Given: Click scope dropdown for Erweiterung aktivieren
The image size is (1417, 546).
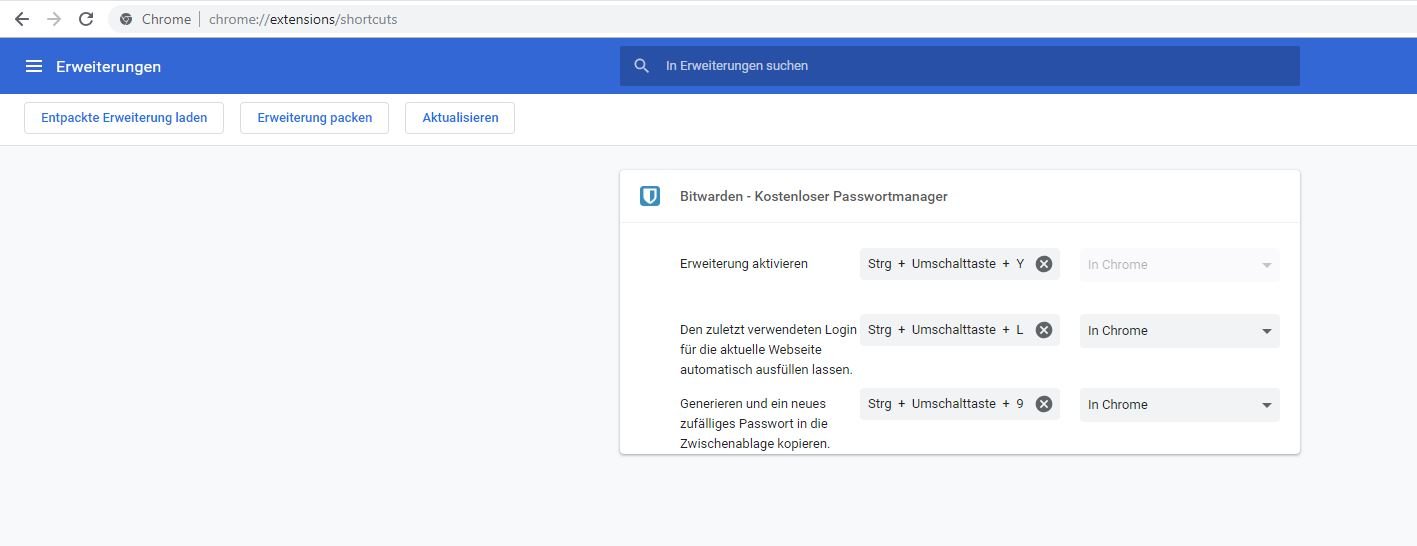Looking at the screenshot, I should click(x=1179, y=265).
